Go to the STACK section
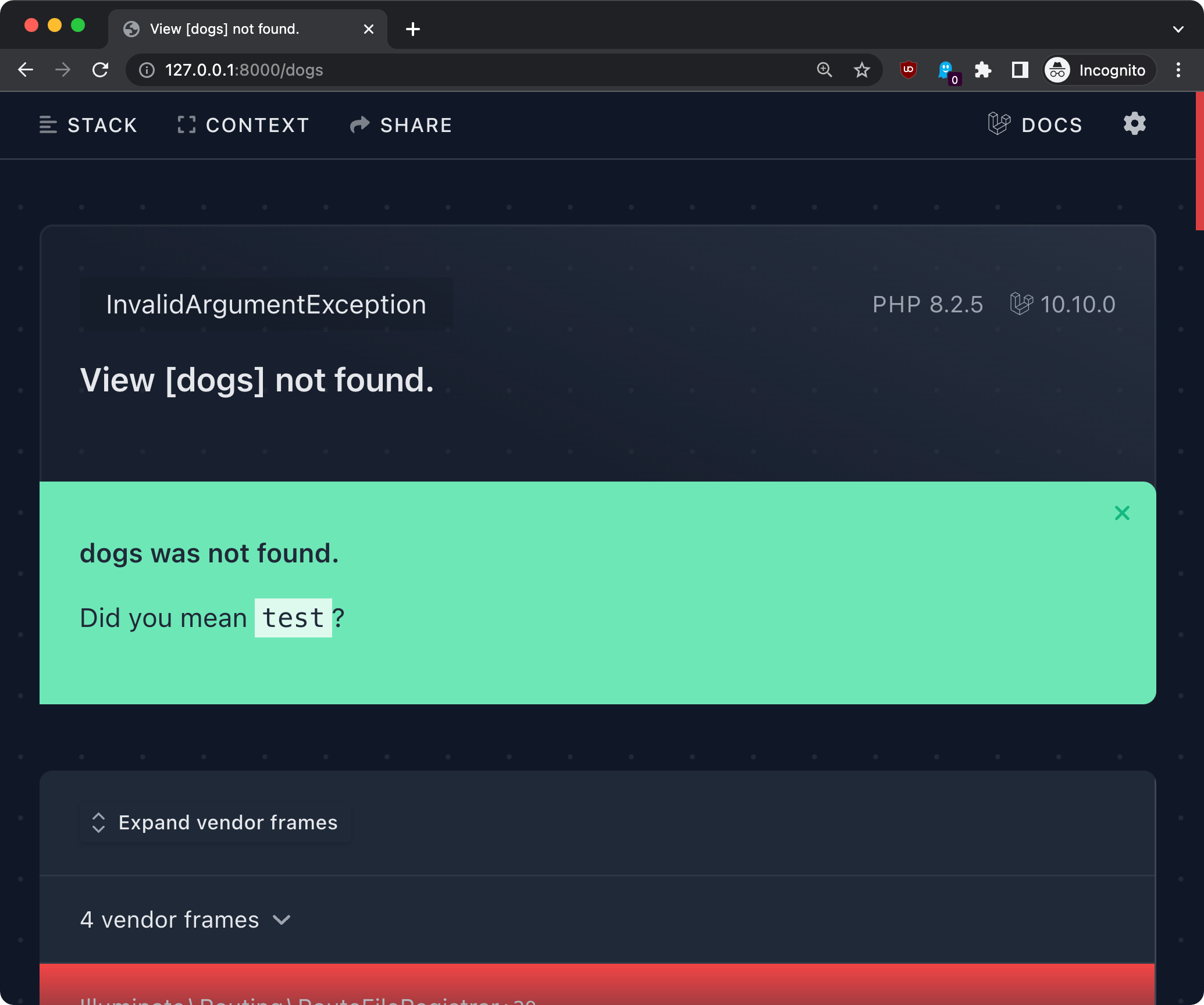 pos(88,125)
